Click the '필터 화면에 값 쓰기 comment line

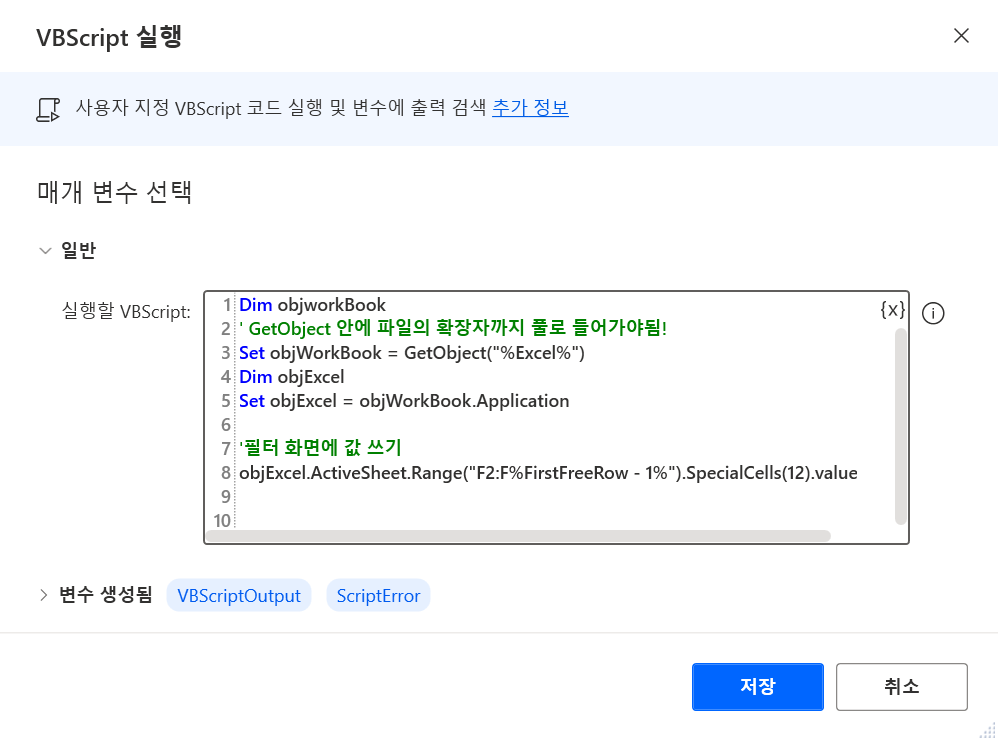[320, 448]
